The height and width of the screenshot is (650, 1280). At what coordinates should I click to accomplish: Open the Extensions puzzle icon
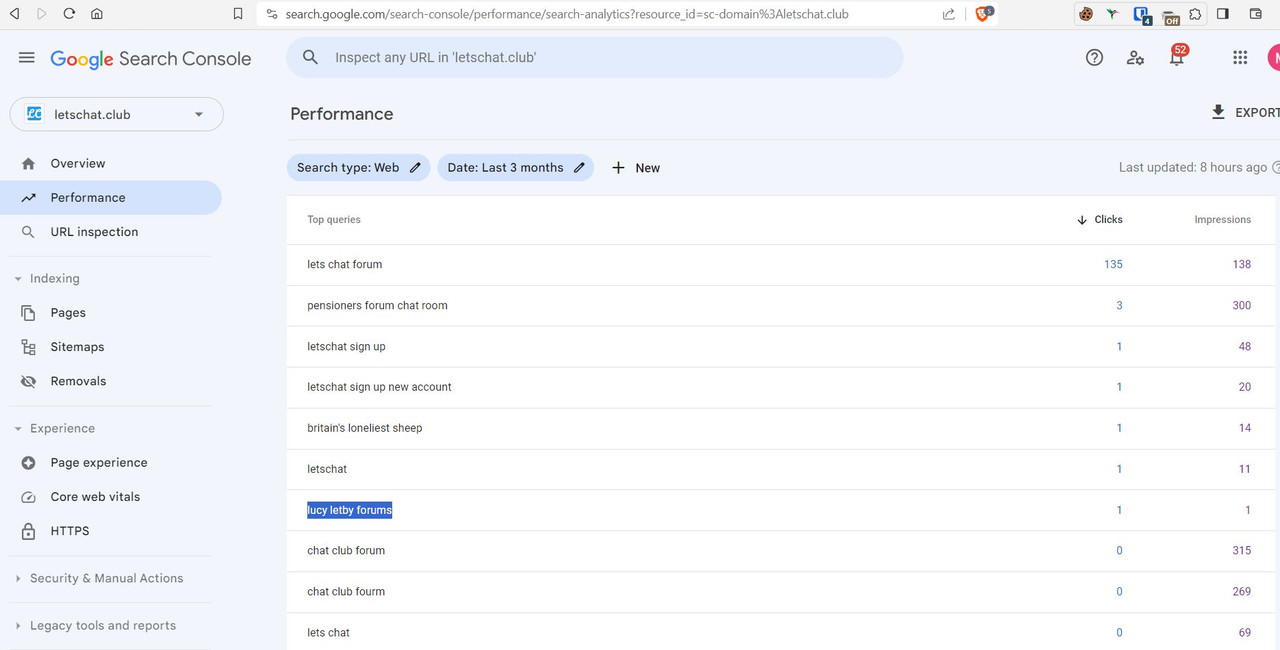click(1196, 14)
